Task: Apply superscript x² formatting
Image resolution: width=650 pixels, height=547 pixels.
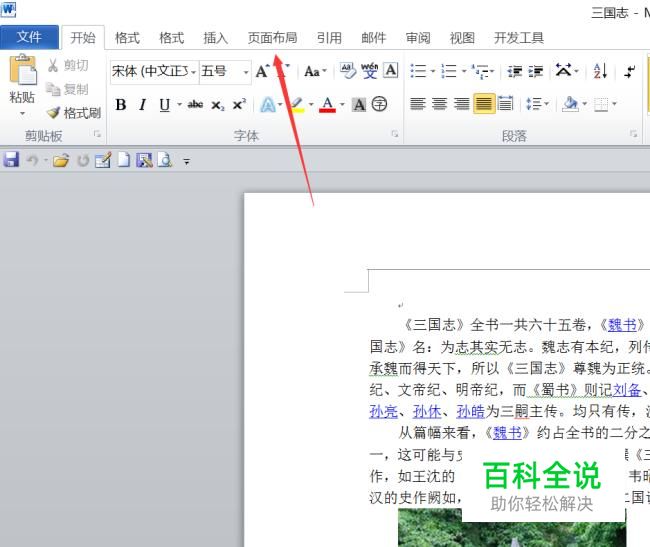Action: pos(239,104)
